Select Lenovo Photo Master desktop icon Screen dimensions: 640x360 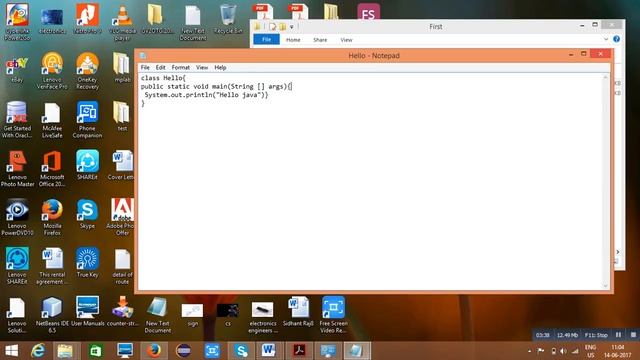tap(17, 168)
